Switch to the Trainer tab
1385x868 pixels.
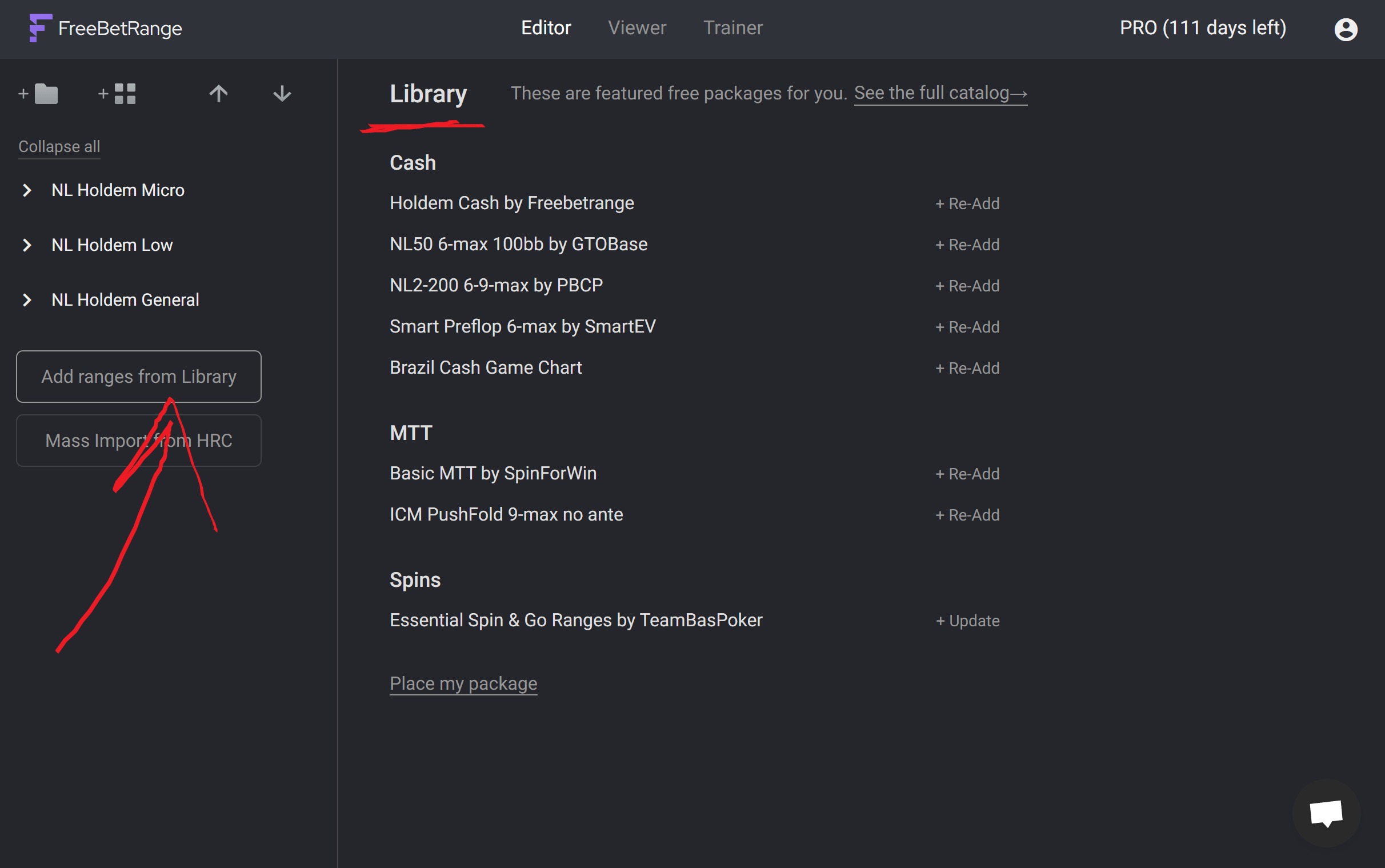pos(732,28)
